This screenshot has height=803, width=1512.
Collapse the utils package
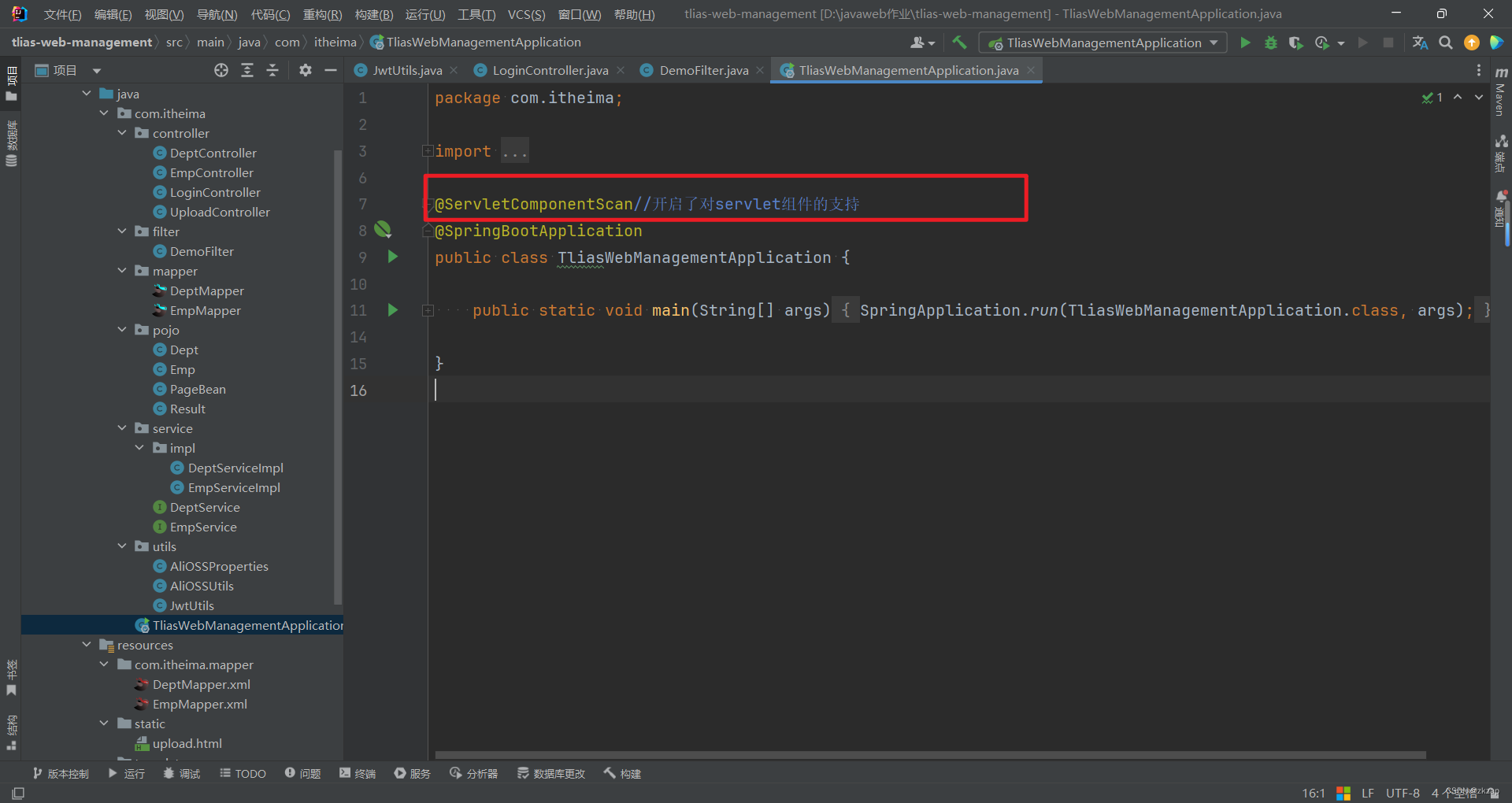pos(122,546)
